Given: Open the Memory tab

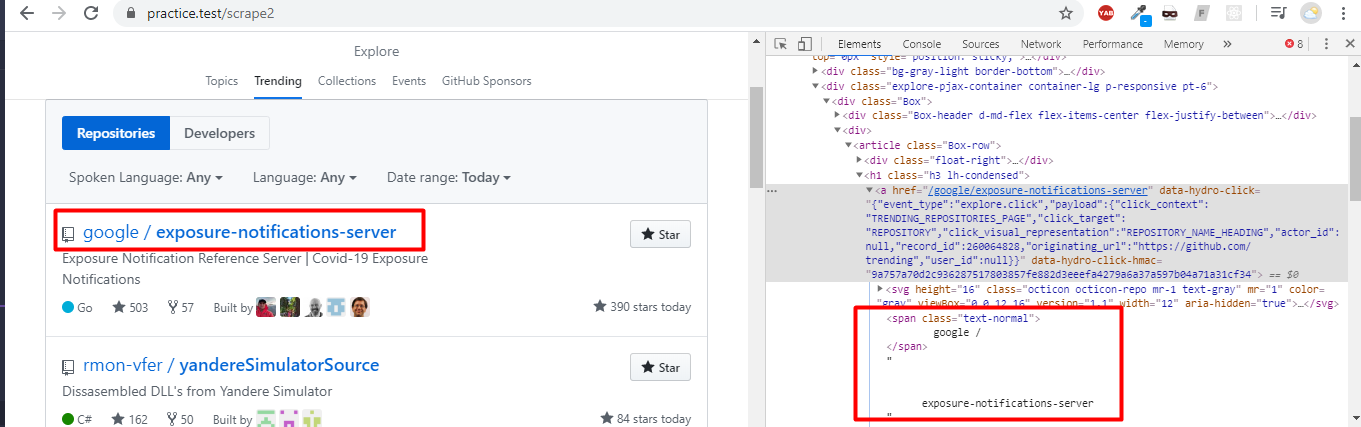Looking at the screenshot, I should coord(1183,44).
